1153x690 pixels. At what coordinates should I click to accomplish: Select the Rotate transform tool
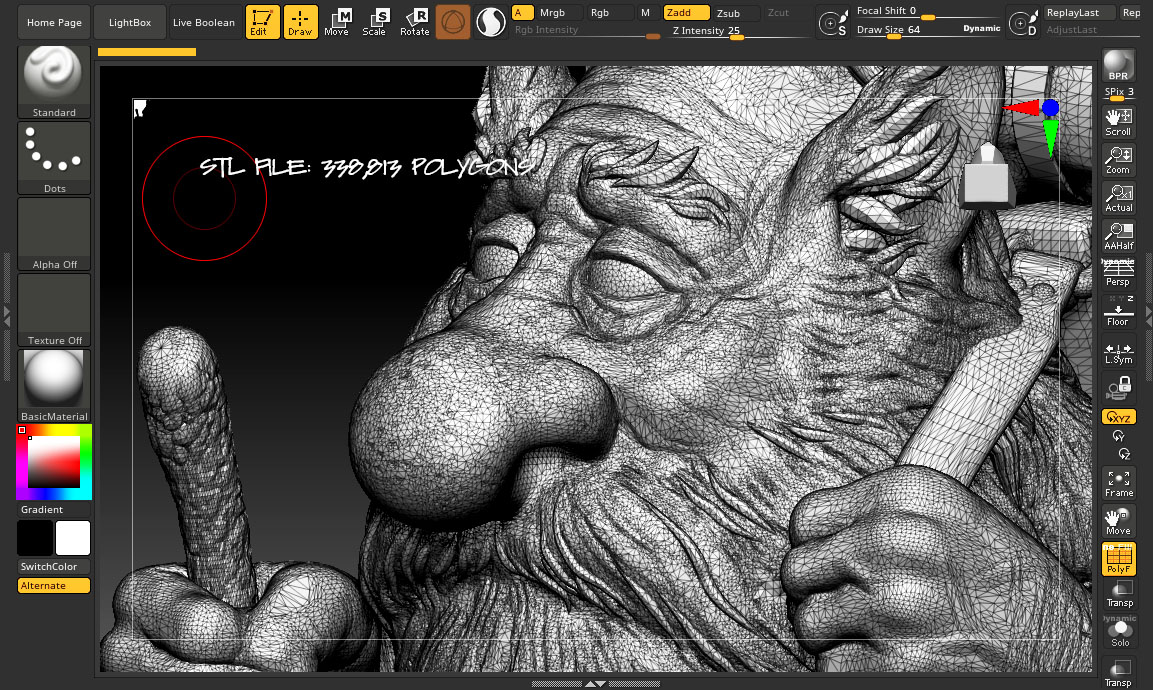[x=414, y=22]
